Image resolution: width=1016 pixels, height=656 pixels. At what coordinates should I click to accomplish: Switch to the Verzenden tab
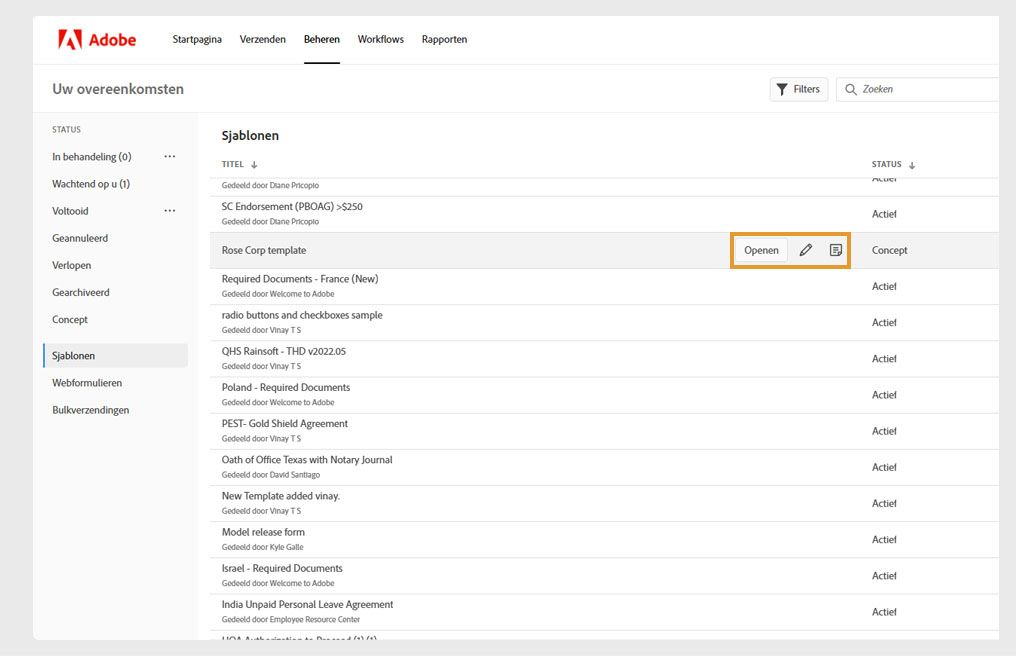tap(263, 40)
